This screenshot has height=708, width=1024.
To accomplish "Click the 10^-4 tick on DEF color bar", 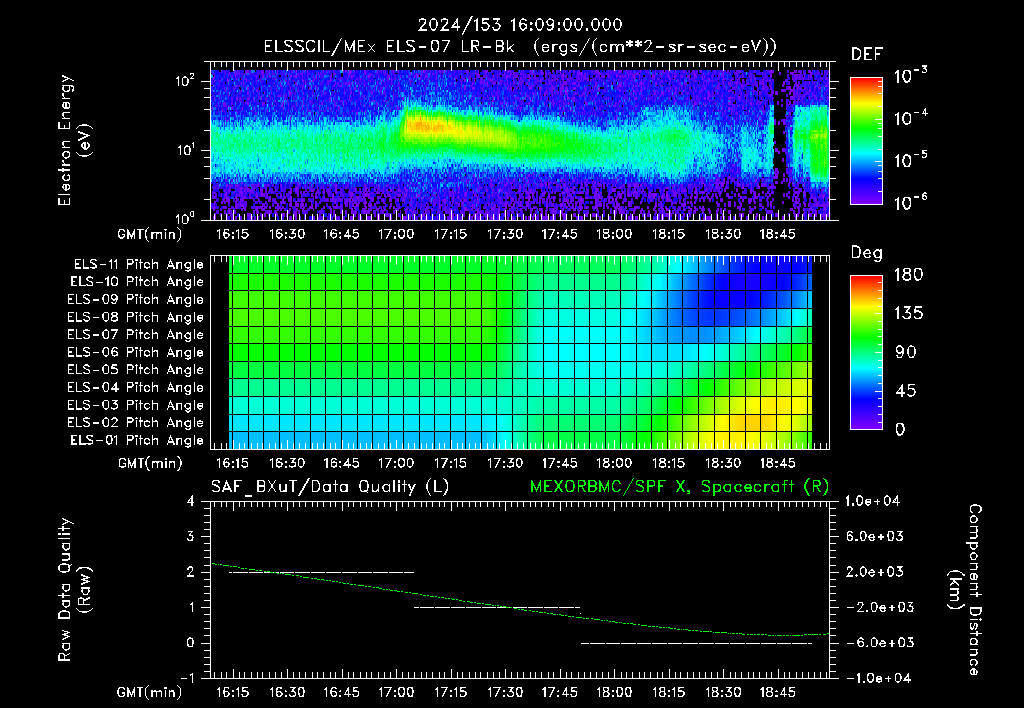I will (910, 118).
